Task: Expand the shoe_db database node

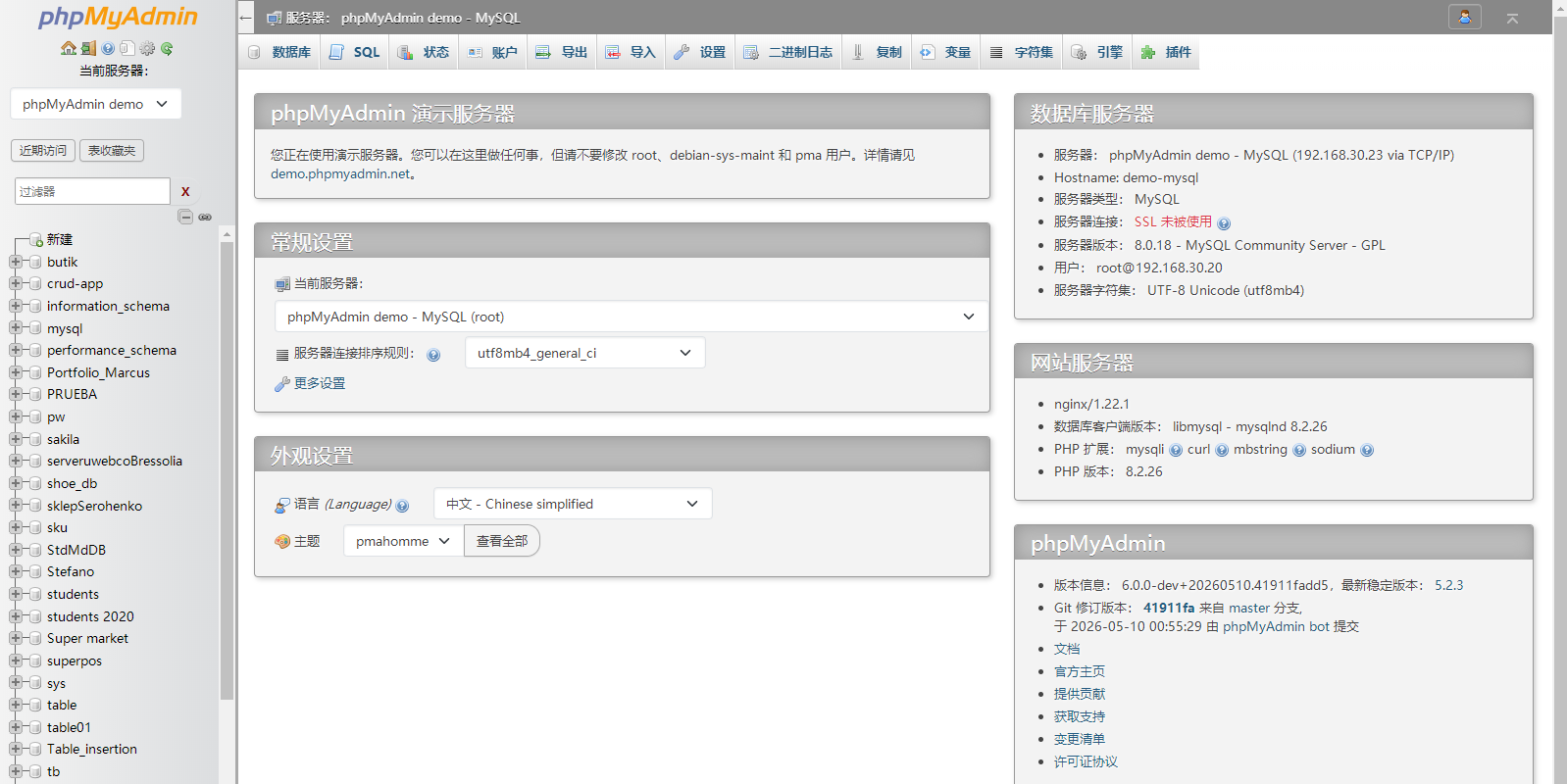Action: 16,483
